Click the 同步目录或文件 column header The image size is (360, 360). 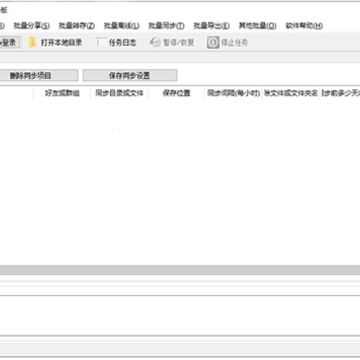click(x=119, y=93)
